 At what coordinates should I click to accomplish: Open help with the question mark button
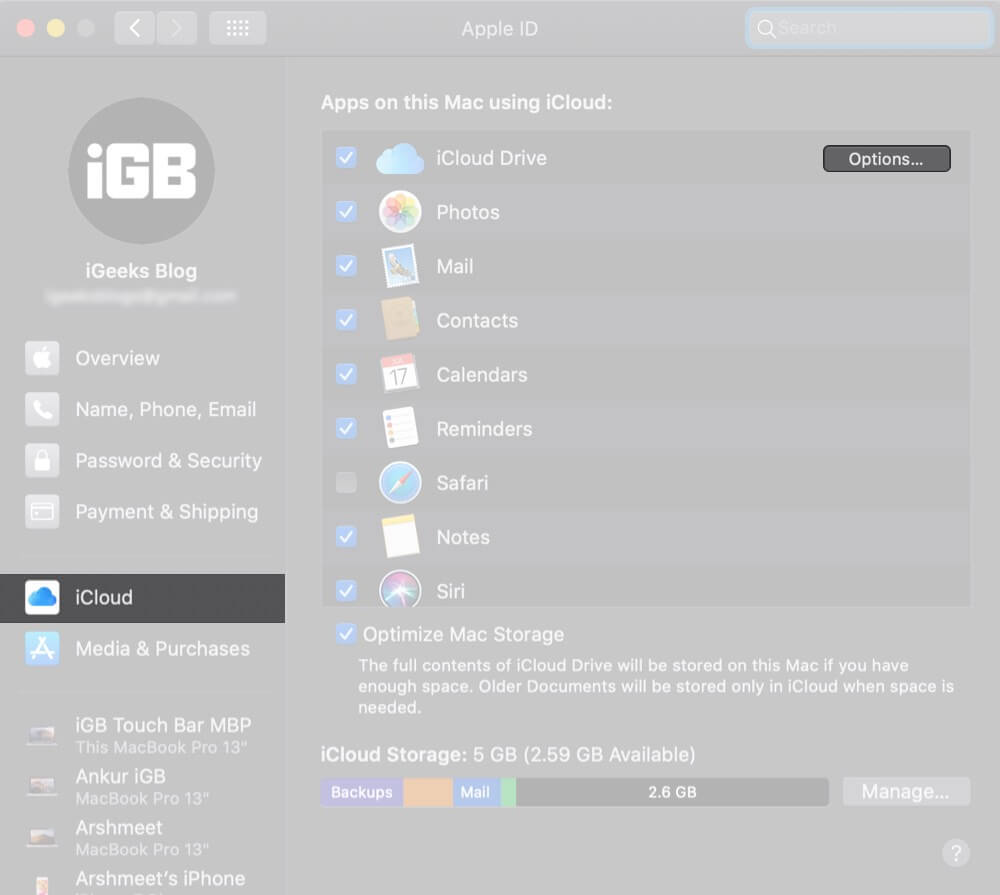click(x=955, y=852)
